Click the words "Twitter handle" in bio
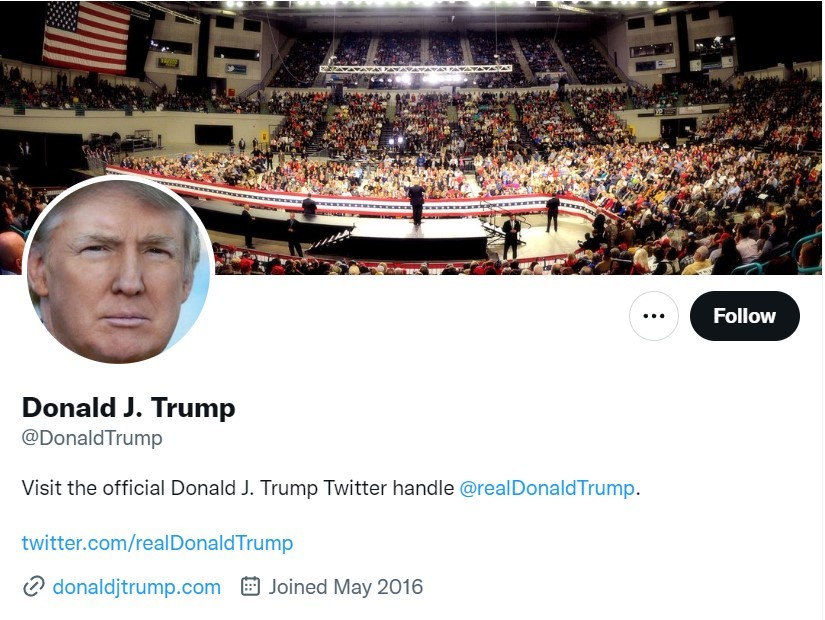This screenshot has height=620, width=825. coord(388,488)
